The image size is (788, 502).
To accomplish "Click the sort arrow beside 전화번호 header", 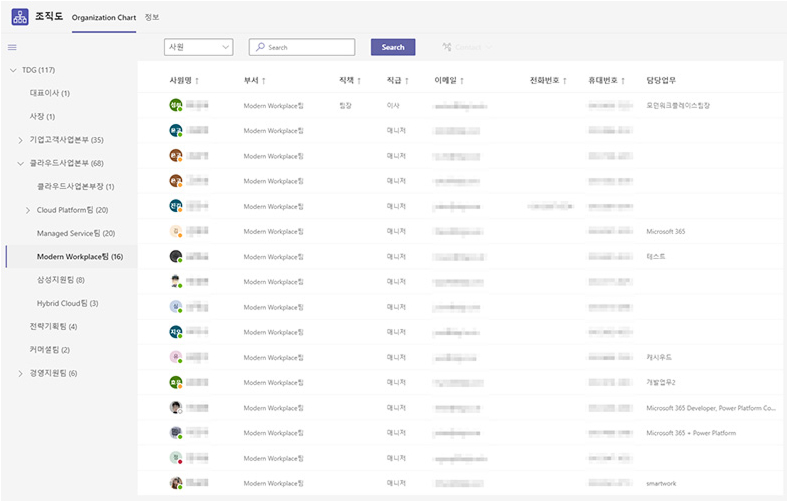I will pyautogui.click(x=565, y=80).
